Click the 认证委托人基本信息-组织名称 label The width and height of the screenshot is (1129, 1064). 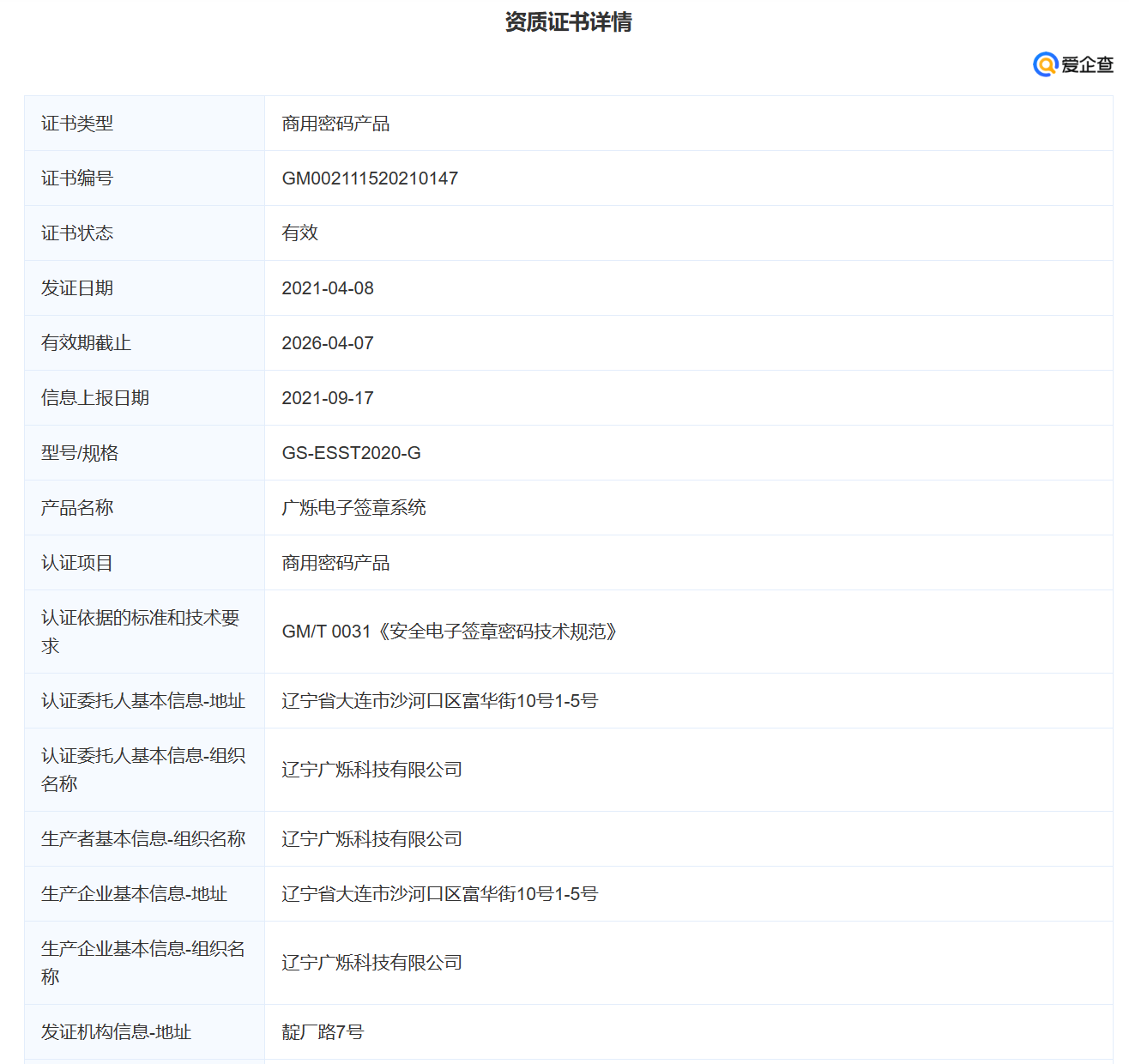click(x=143, y=770)
